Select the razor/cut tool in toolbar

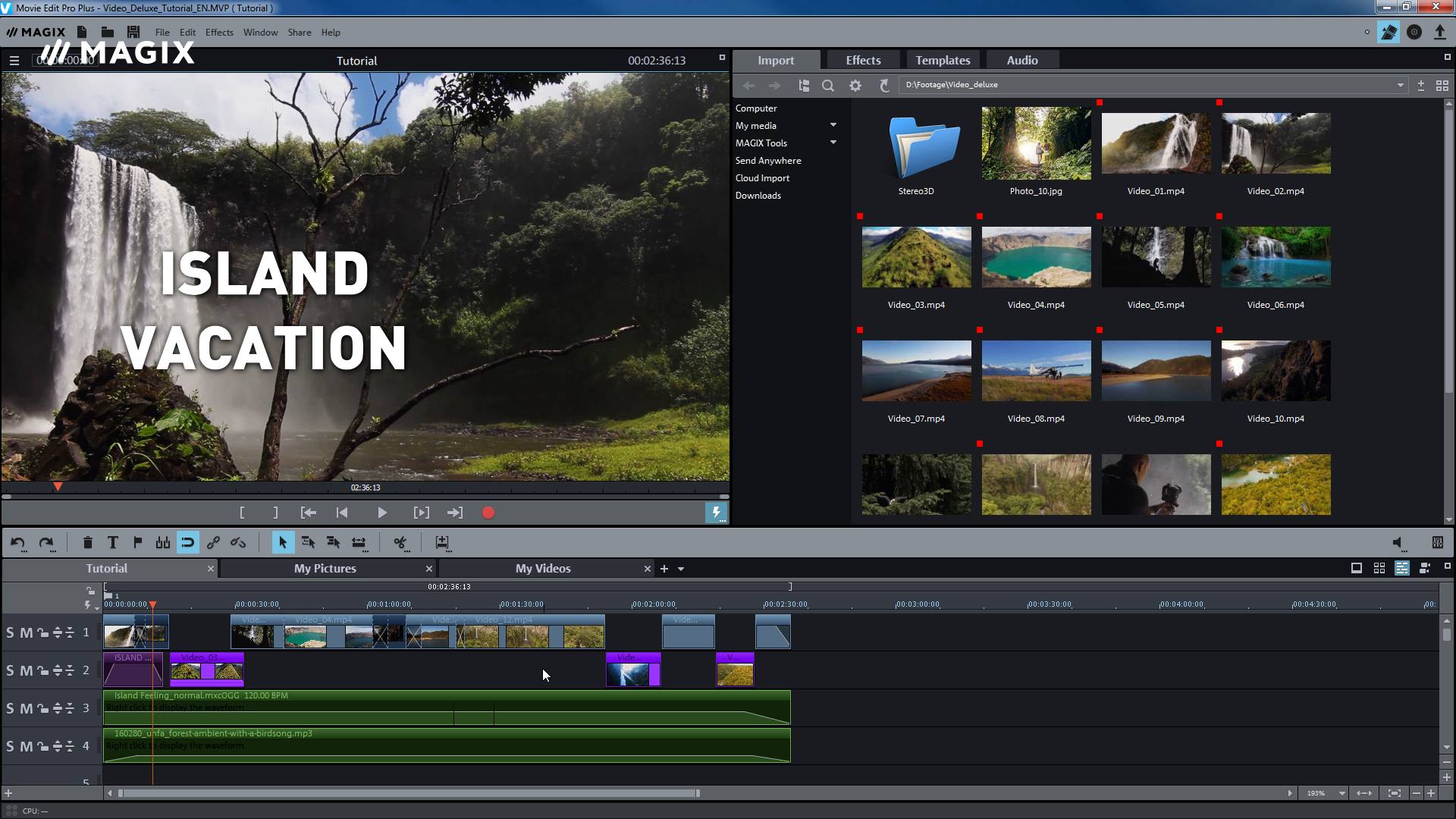coord(399,542)
